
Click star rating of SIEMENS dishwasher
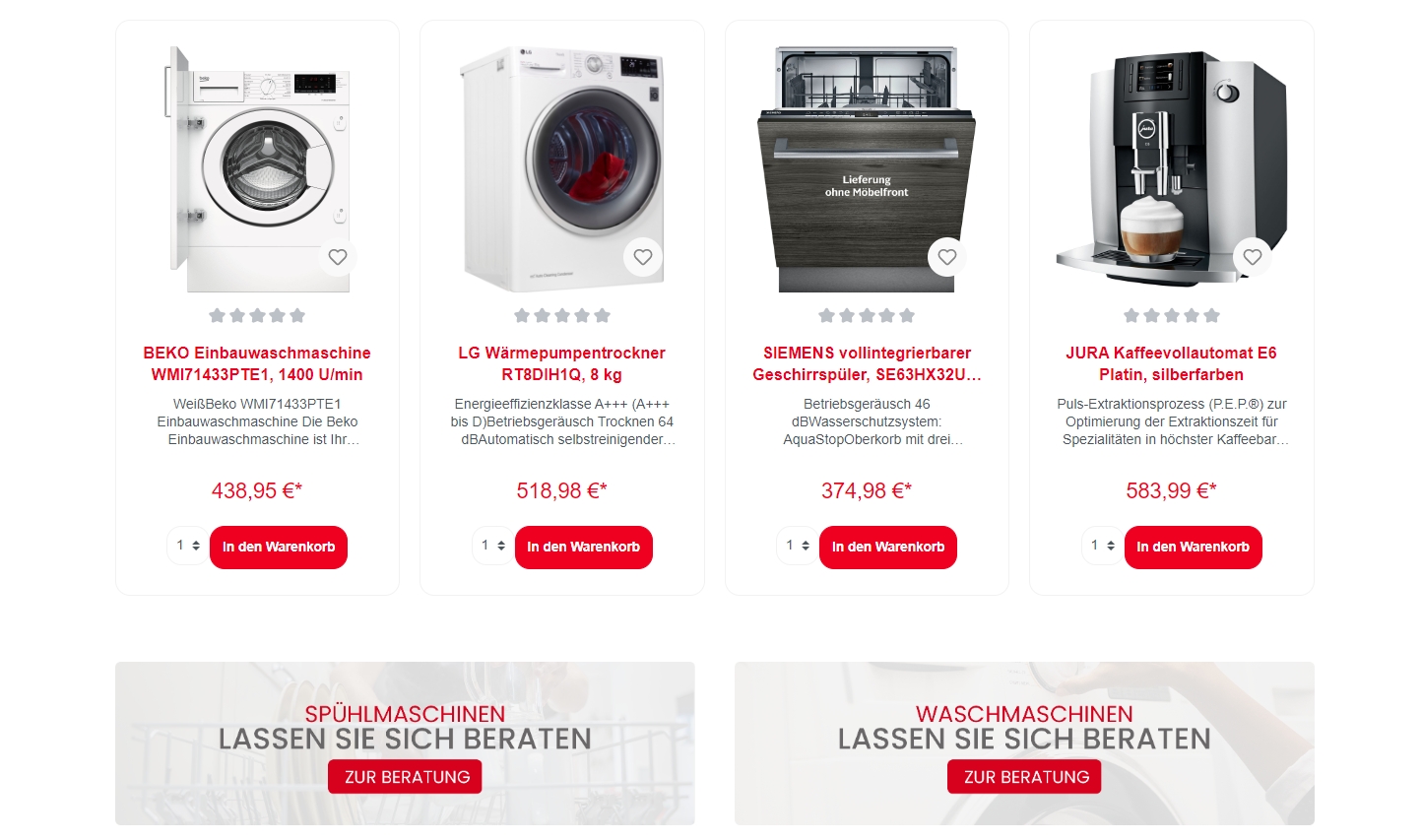point(867,315)
